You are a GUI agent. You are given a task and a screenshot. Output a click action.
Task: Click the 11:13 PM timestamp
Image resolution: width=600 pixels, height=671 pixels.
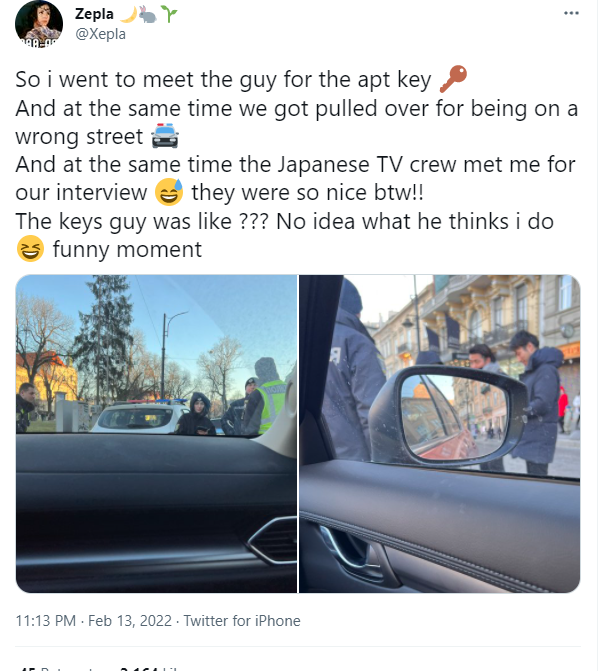pos(46,621)
